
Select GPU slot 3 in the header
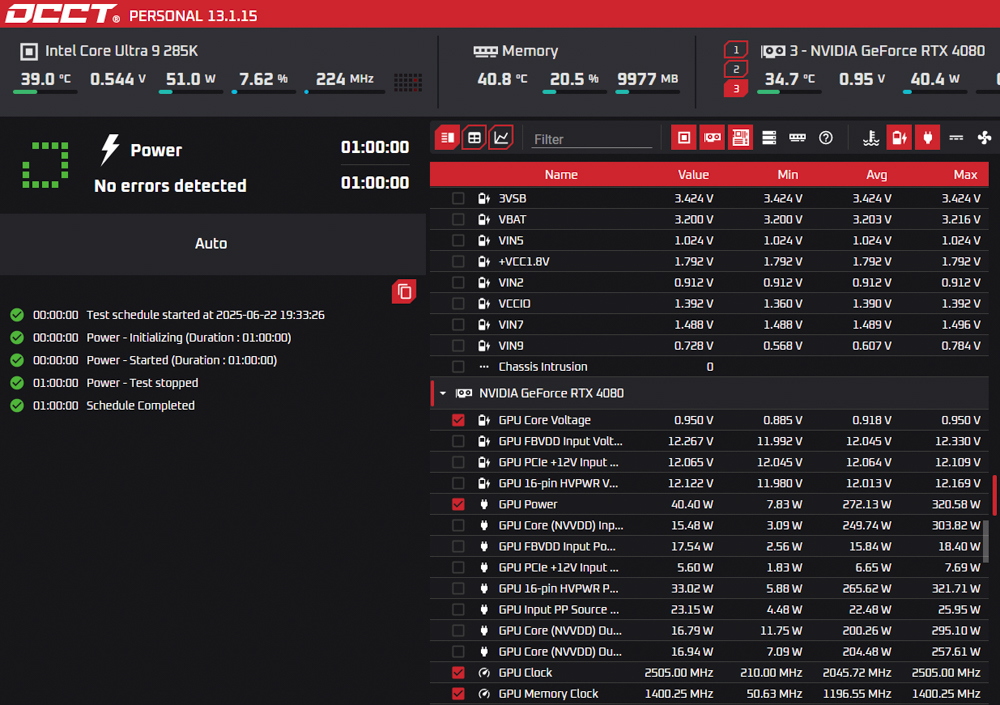pos(736,89)
